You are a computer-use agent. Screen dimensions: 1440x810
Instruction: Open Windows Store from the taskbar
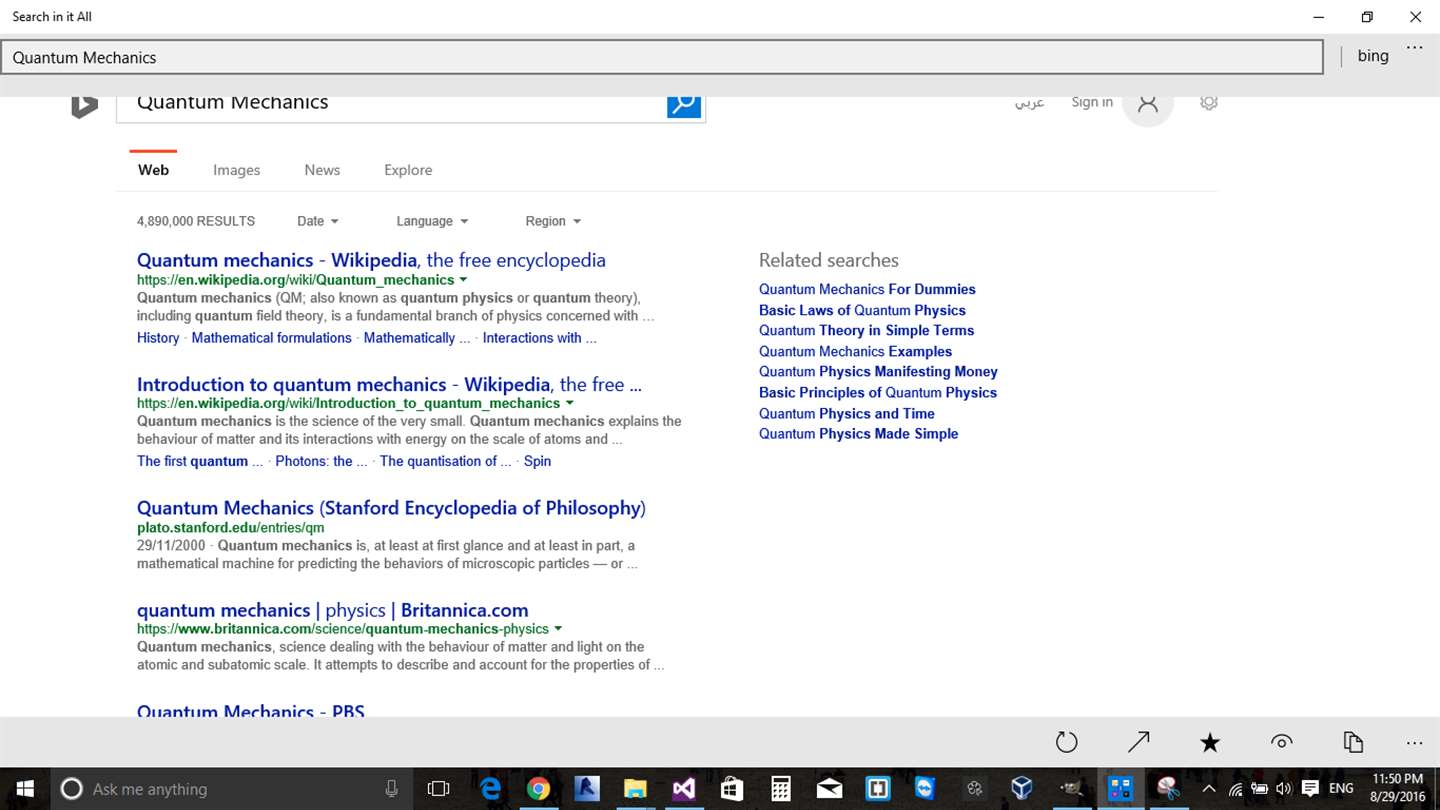pyautogui.click(x=732, y=789)
